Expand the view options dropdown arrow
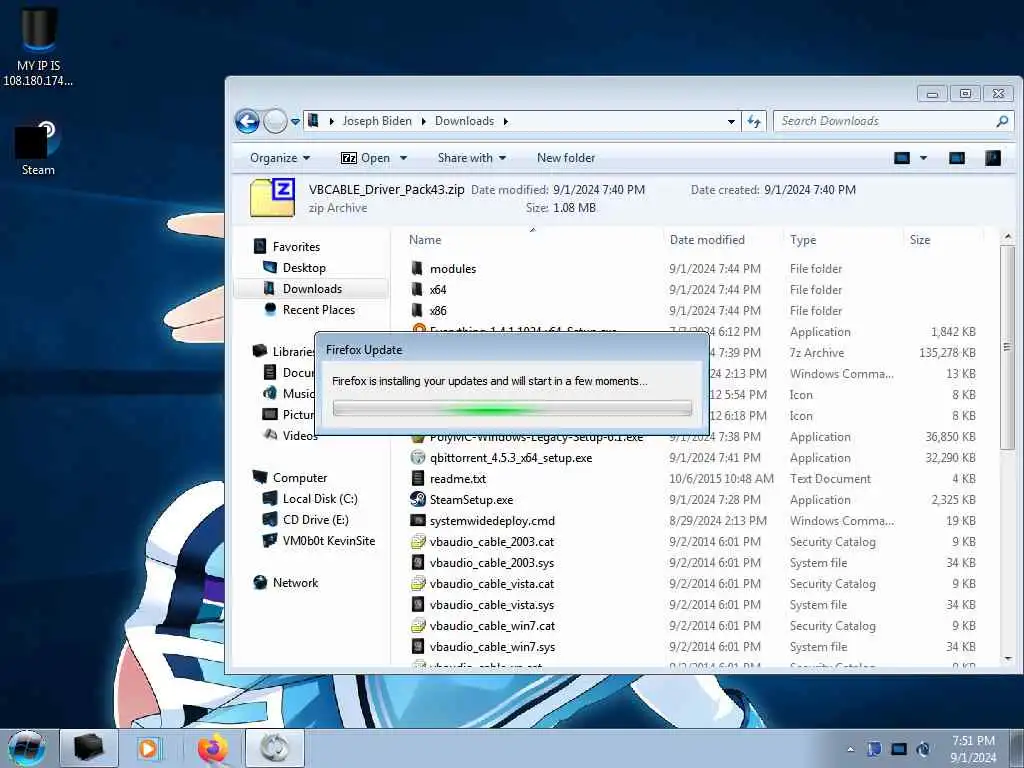The height and width of the screenshot is (768, 1024). point(923,158)
